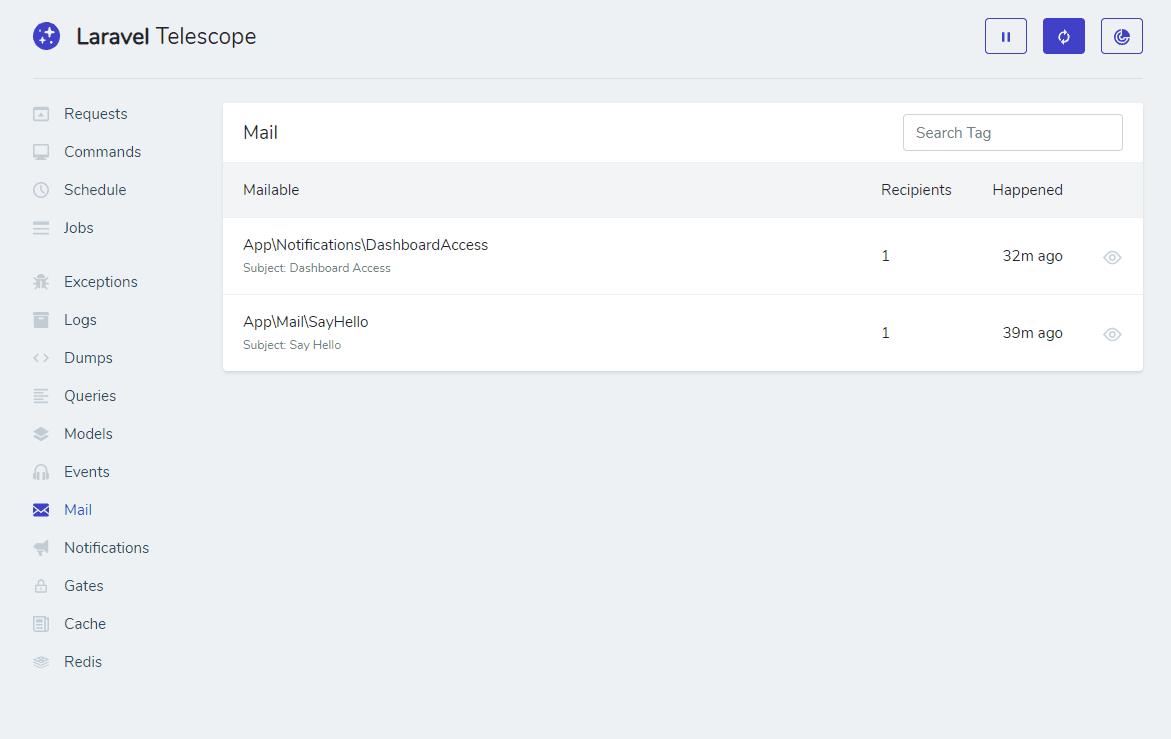Switch to dark mode
The height and width of the screenshot is (739, 1171).
1121,35
